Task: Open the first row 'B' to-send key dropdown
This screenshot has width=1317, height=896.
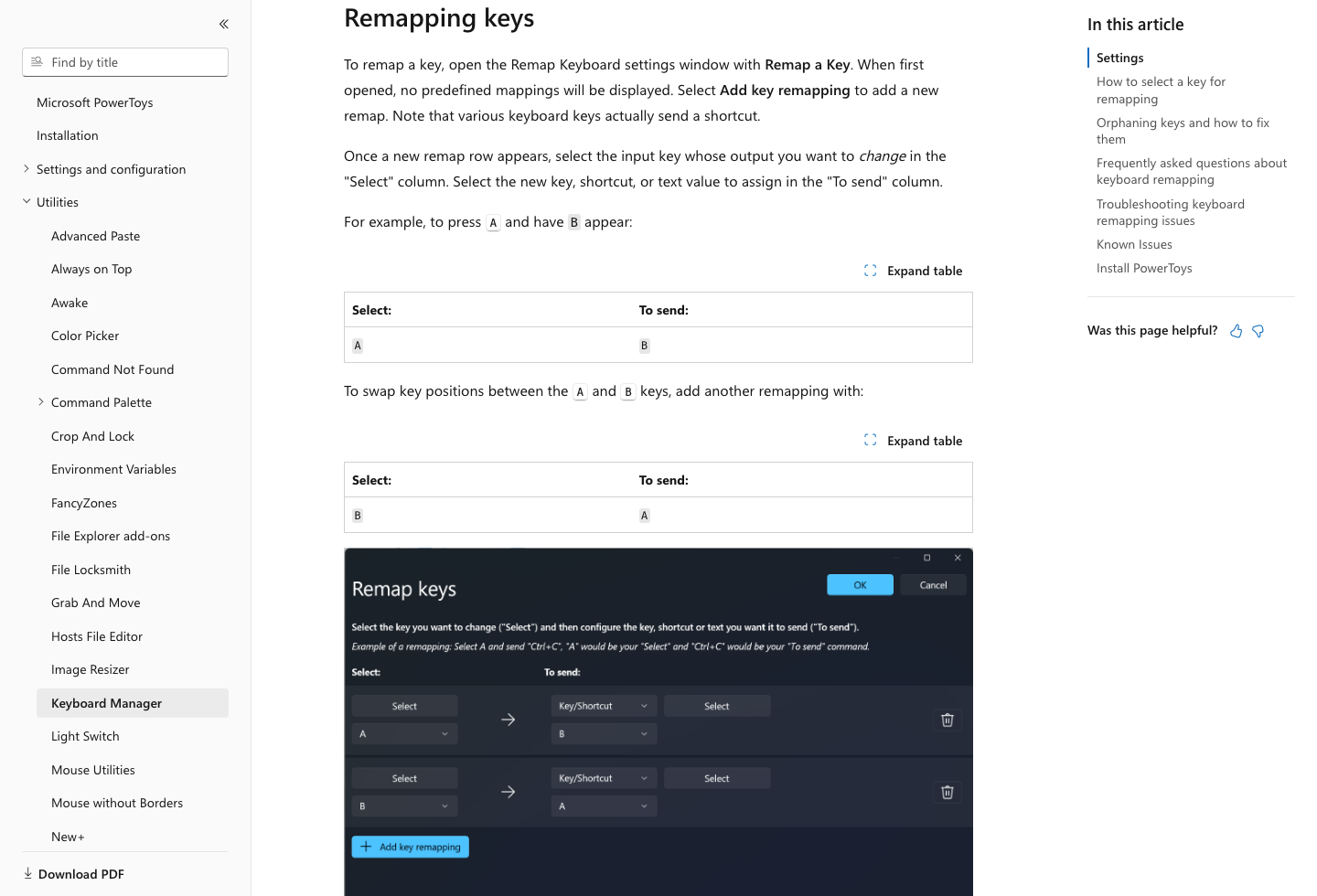Action: coord(604,733)
